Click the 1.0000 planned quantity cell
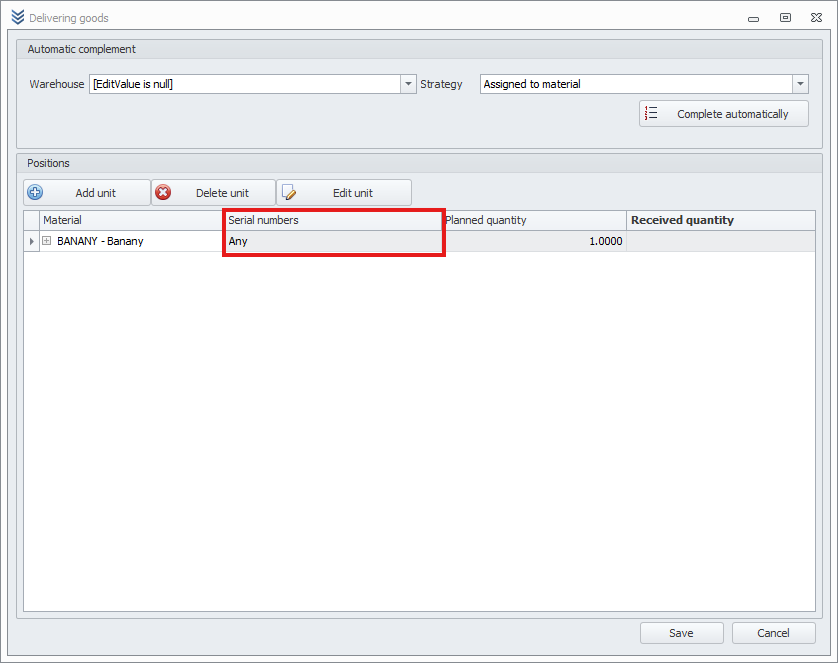The height and width of the screenshot is (663, 838). (534, 241)
